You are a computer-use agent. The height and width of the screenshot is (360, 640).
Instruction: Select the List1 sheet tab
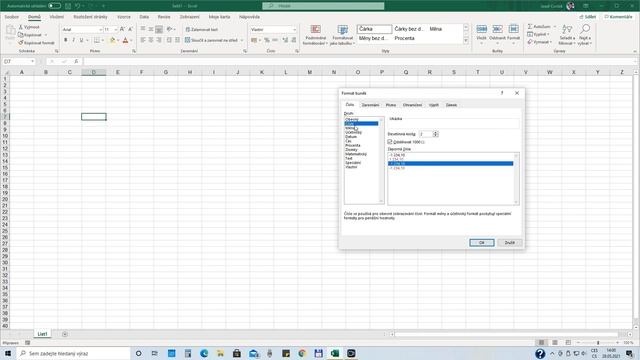pos(42,334)
